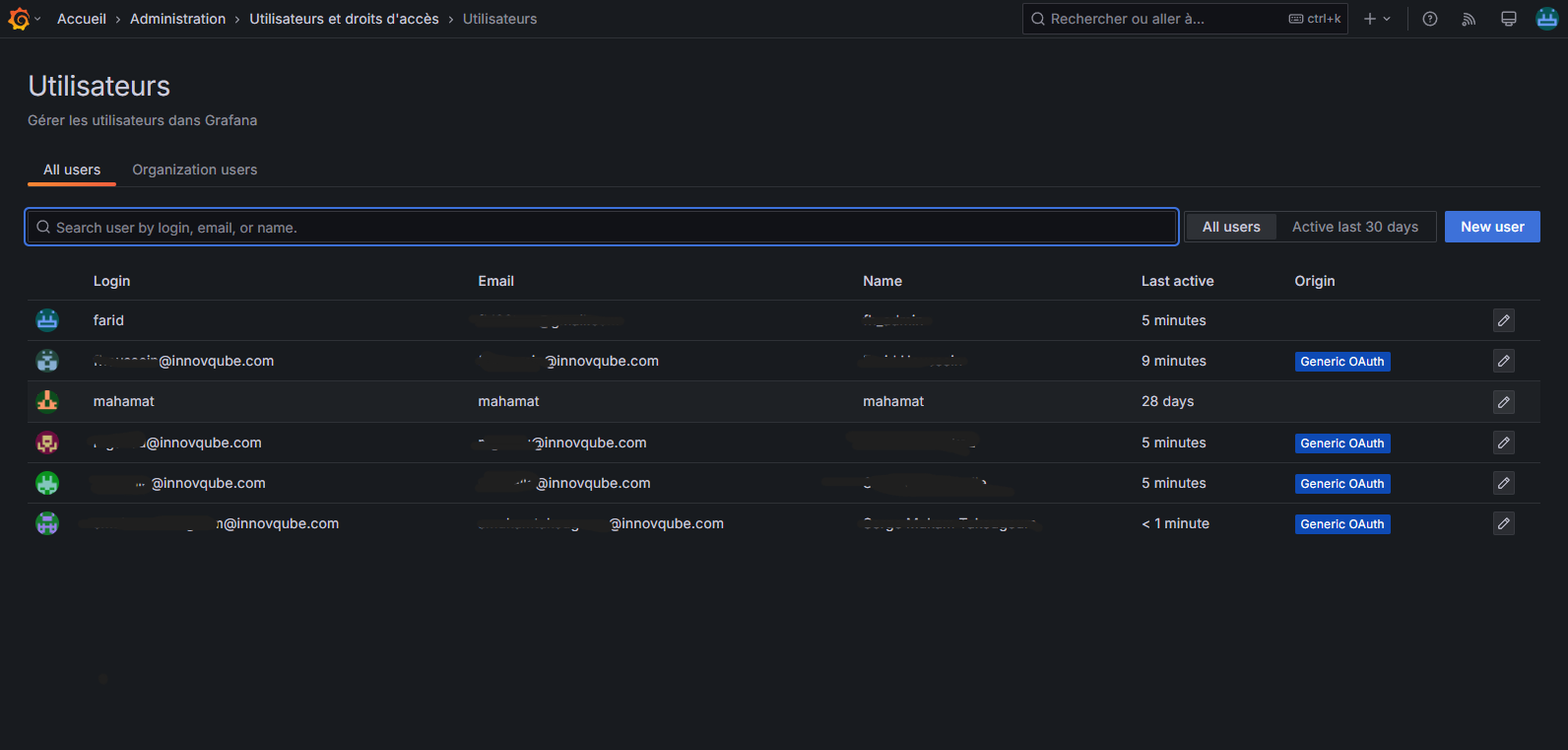Click the 9 minutes last active value
The height and width of the screenshot is (750, 1568).
click(1173, 361)
